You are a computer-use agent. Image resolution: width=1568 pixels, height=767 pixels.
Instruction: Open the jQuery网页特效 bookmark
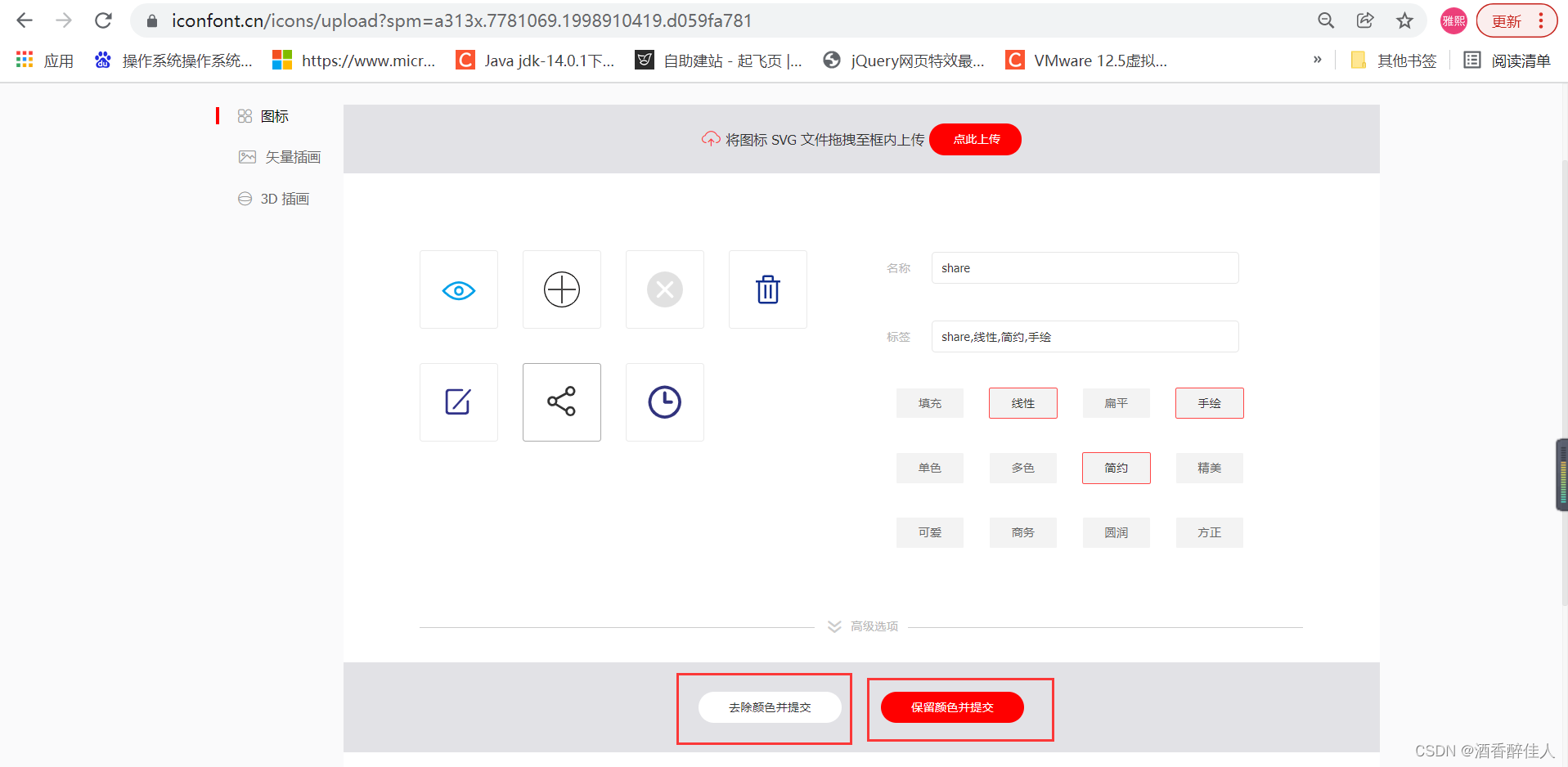coord(904,61)
